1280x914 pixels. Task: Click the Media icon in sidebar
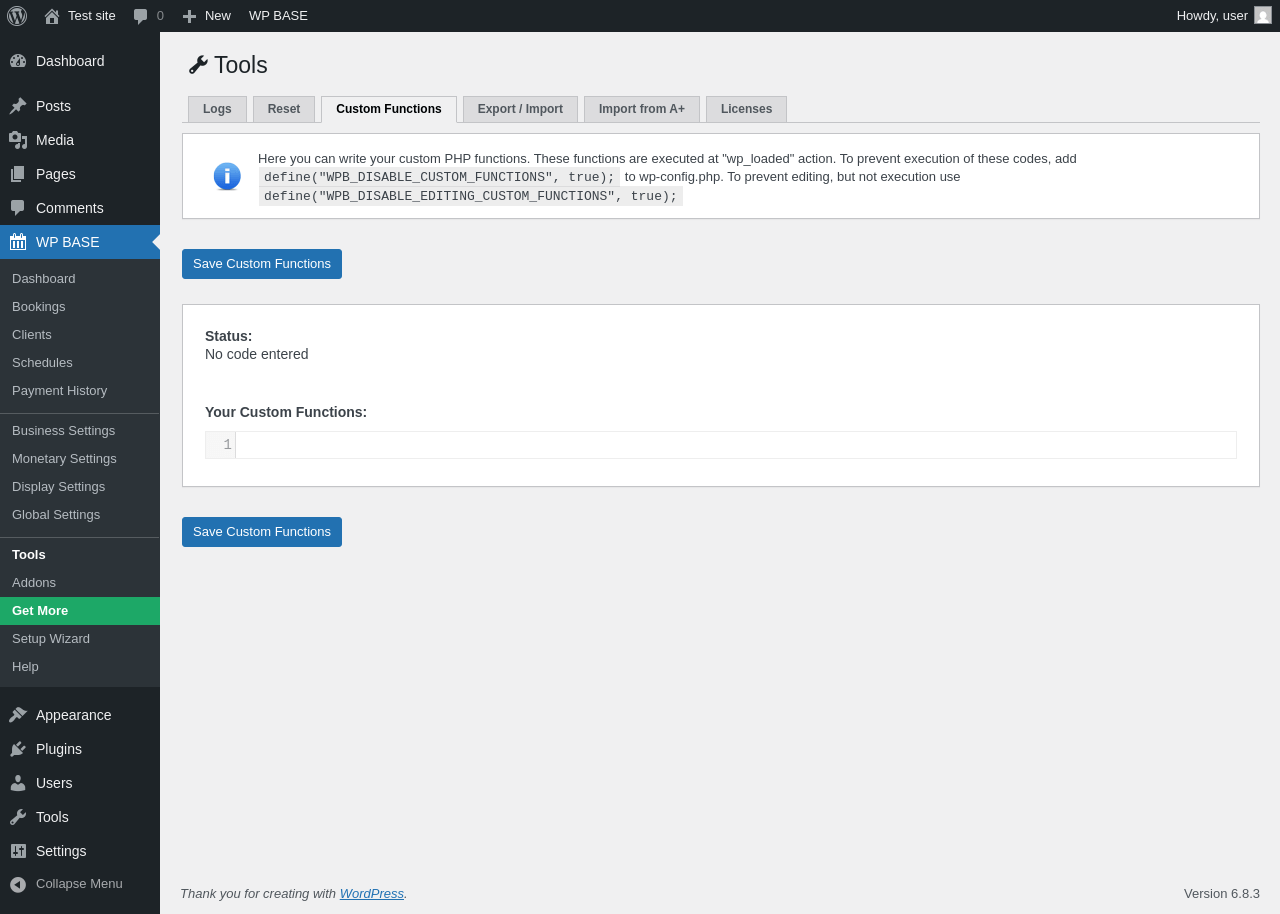[x=18, y=140]
